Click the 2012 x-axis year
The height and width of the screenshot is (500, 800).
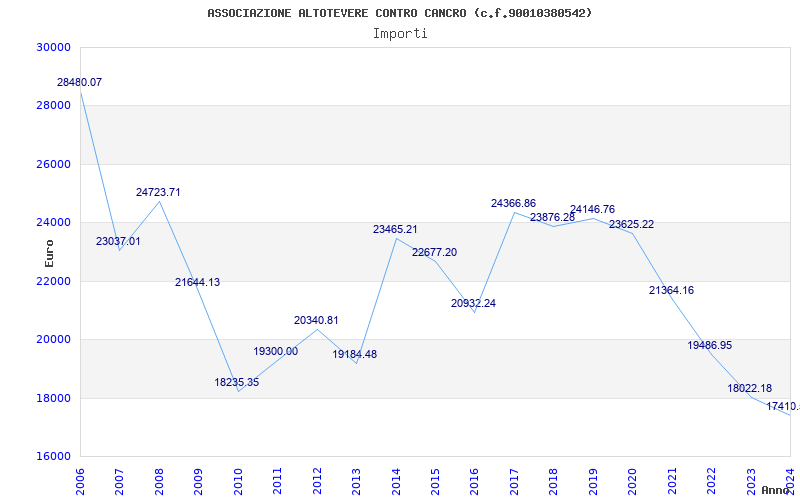pos(317,481)
